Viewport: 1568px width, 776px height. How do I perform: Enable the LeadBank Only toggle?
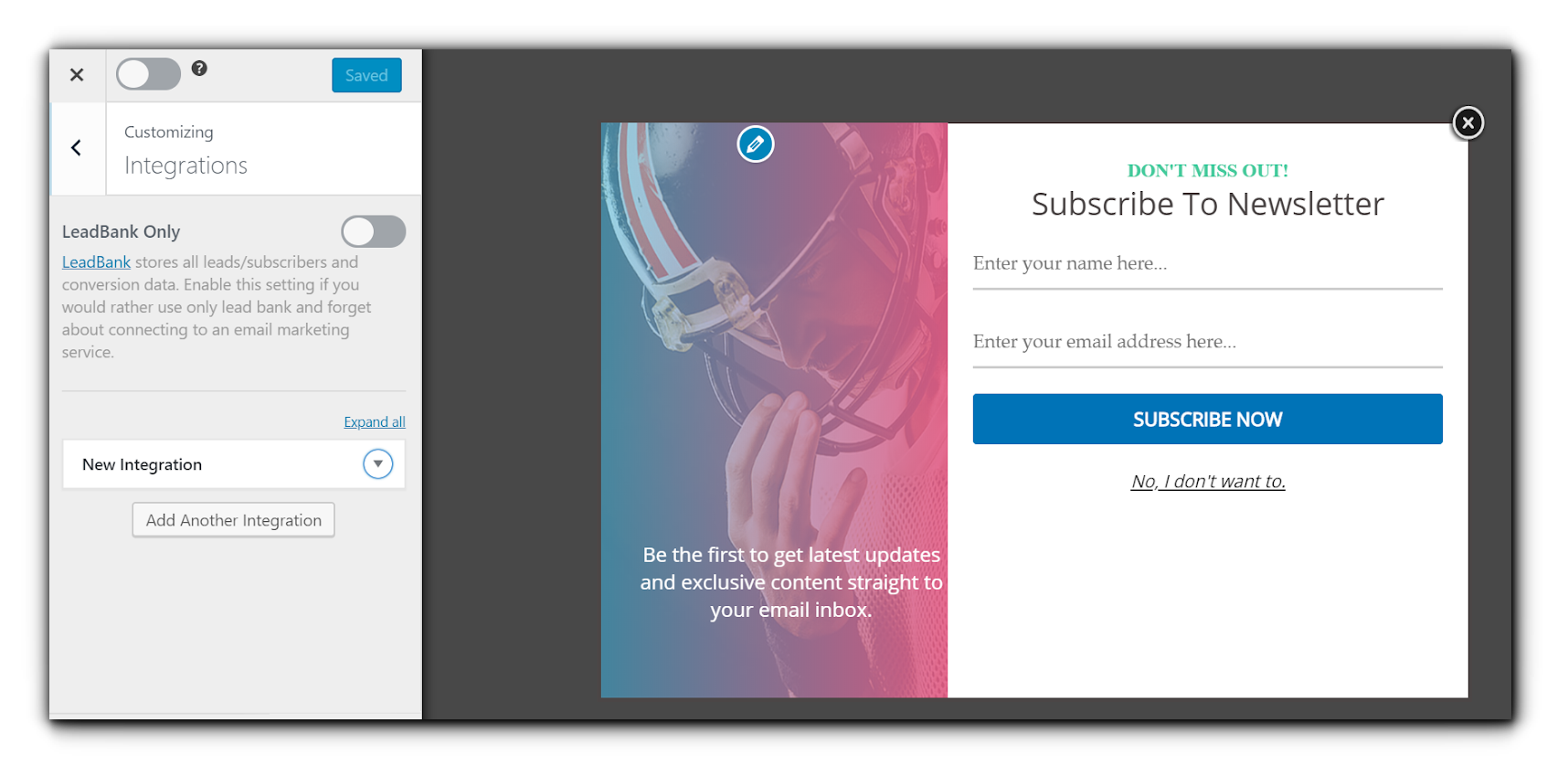click(x=373, y=232)
